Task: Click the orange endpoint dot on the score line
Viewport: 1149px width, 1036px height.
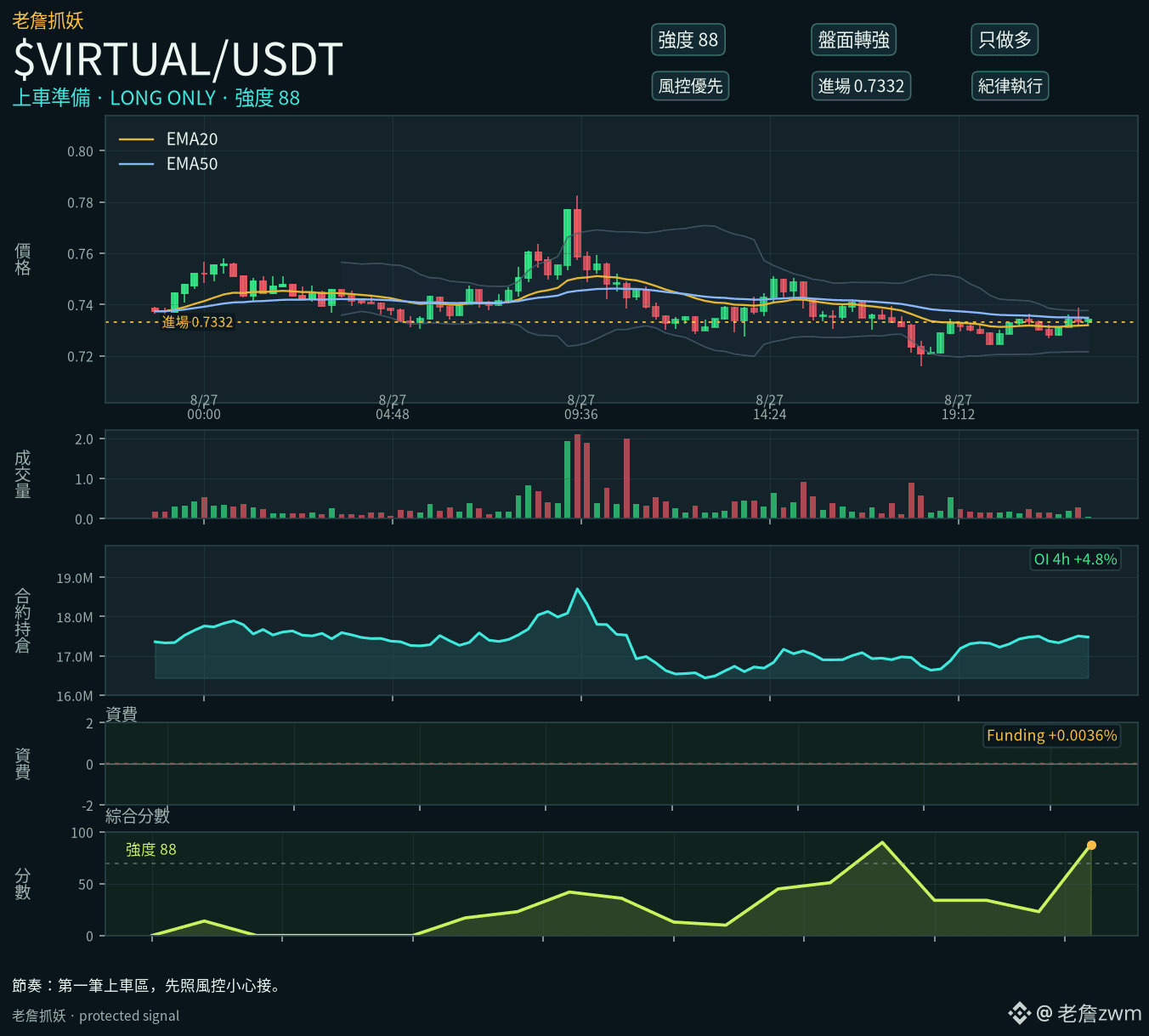Action: point(1091,846)
